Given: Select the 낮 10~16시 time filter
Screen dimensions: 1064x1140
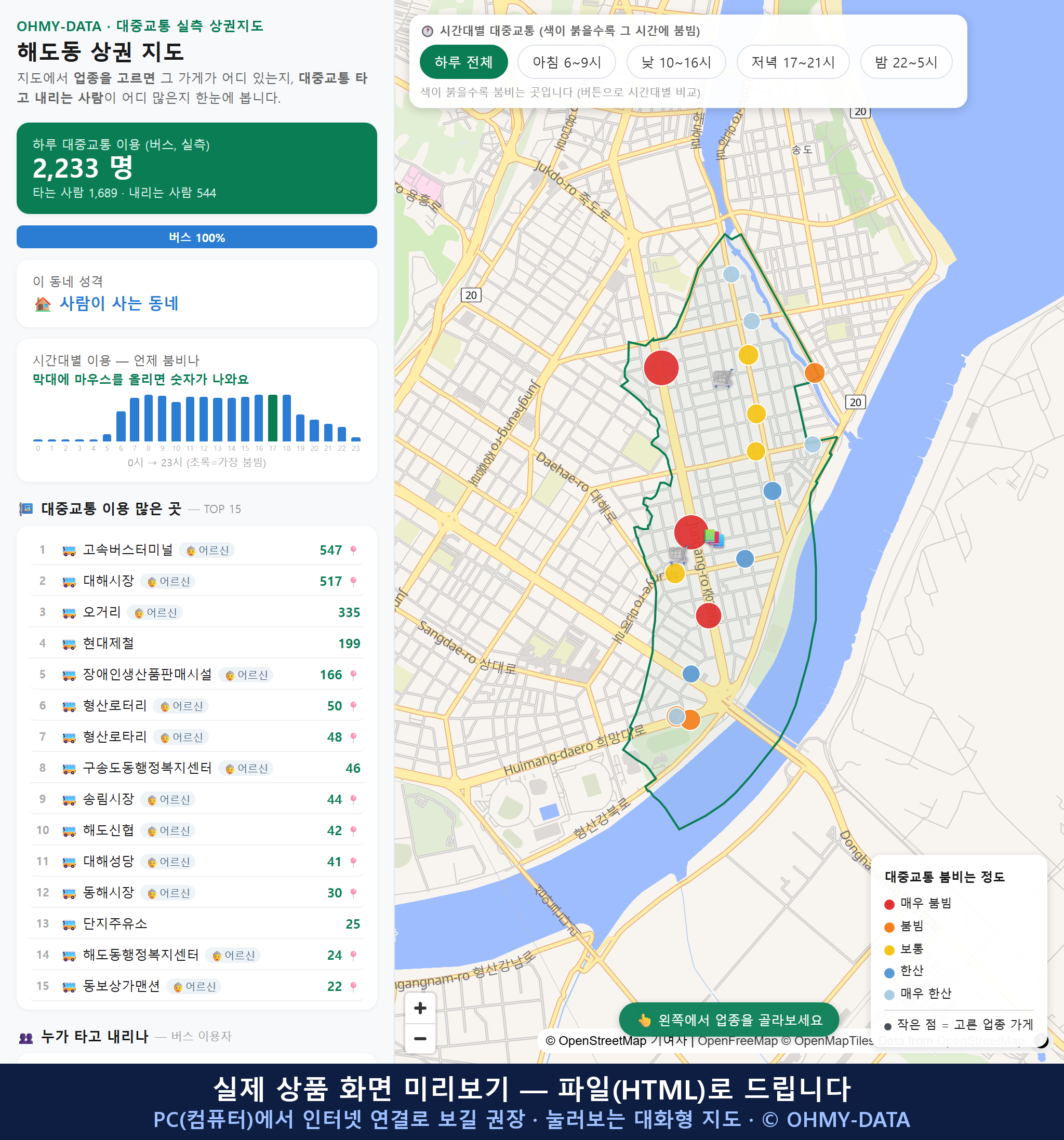Looking at the screenshot, I should (676, 62).
